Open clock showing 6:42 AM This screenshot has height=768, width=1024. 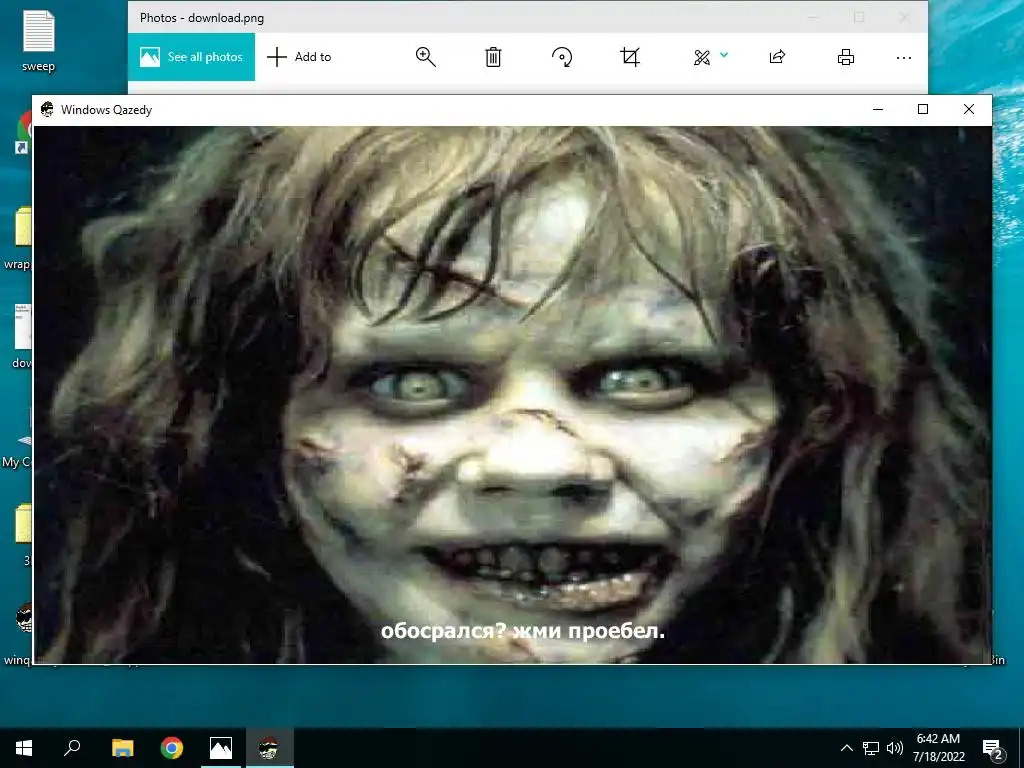[x=938, y=748]
